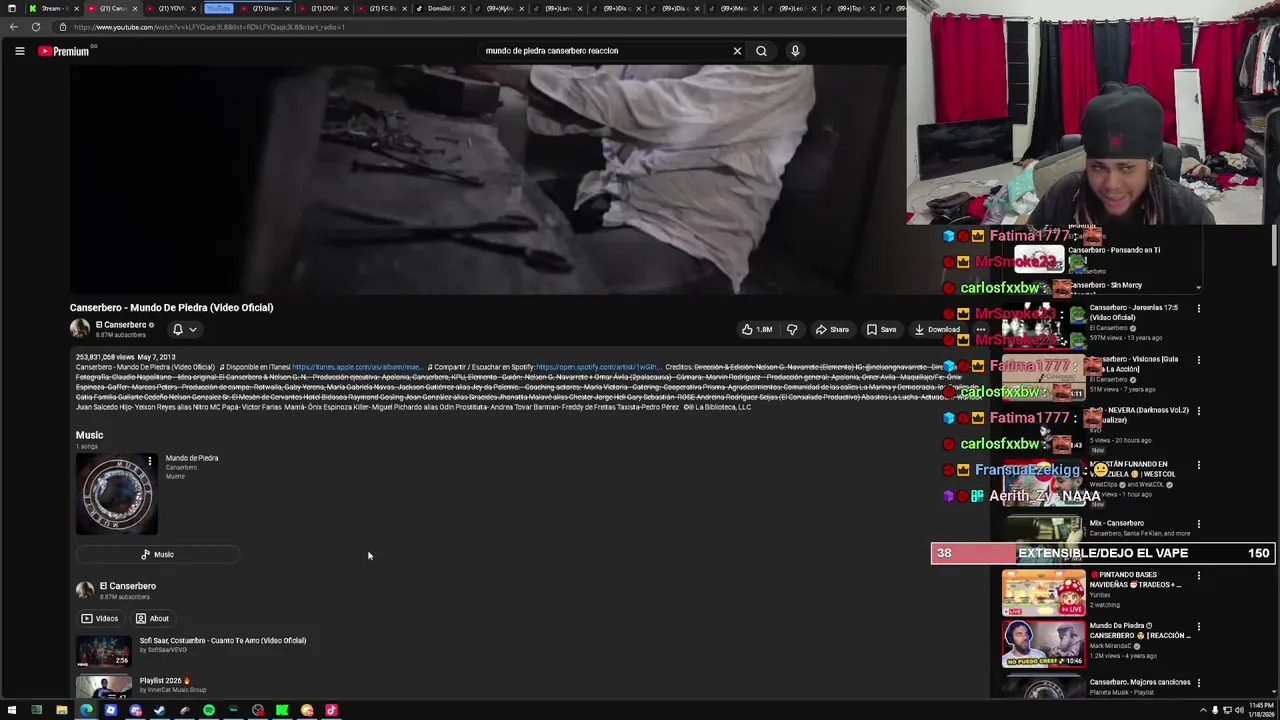The height and width of the screenshot is (720, 1280).
Task: Open About tab of El Canserbero
Action: pyautogui.click(x=152, y=618)
